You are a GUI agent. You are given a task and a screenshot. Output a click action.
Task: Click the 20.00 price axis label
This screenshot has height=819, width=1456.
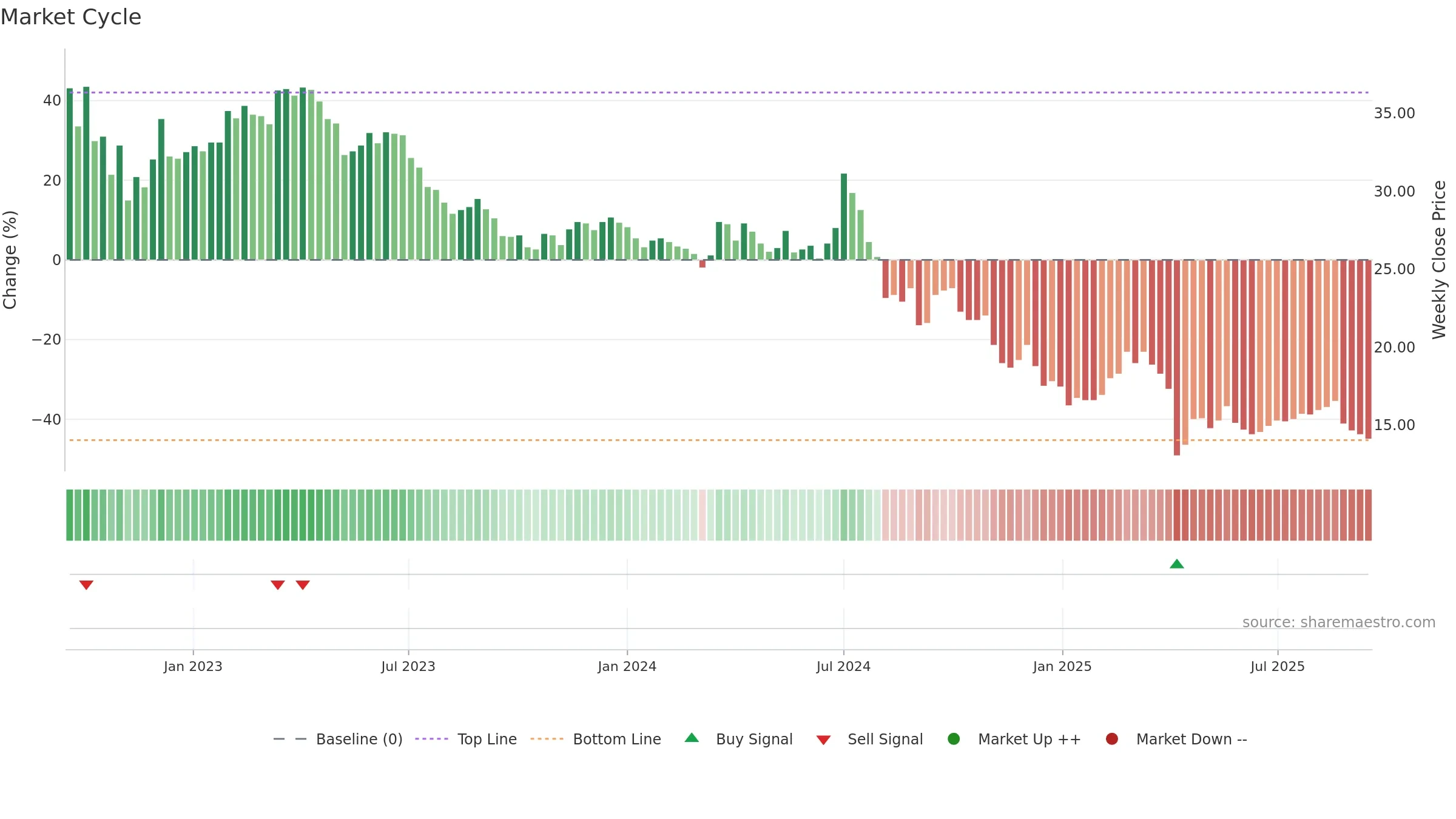[x=1394, y=348]
